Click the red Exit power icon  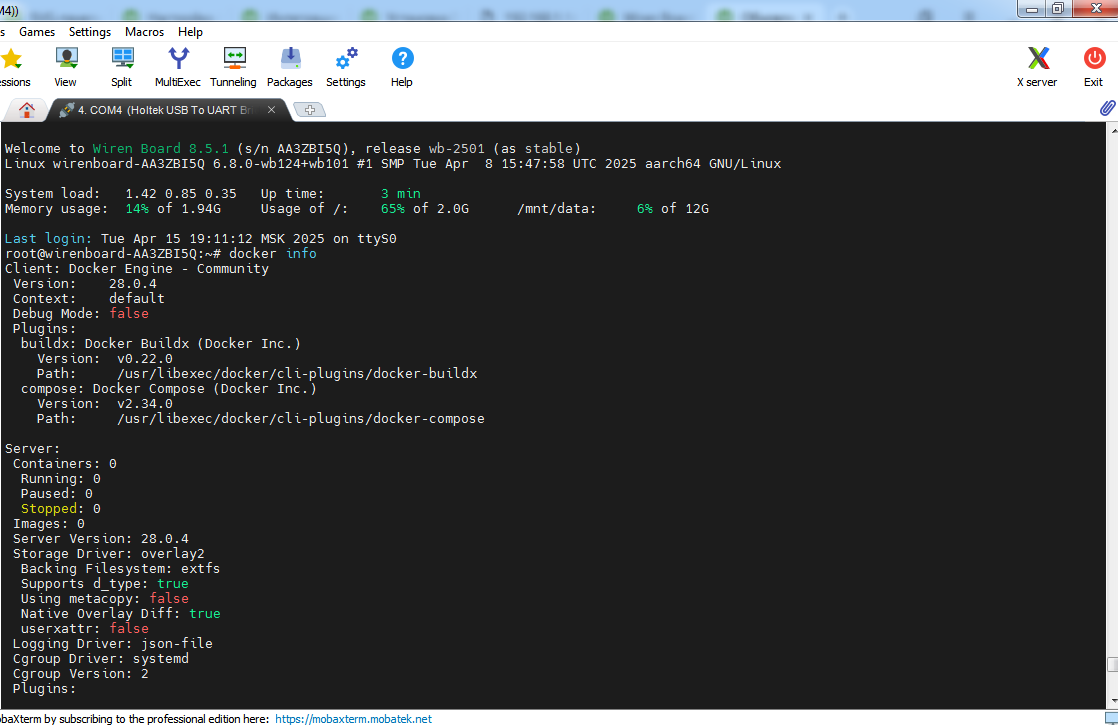click(1094, 58)
